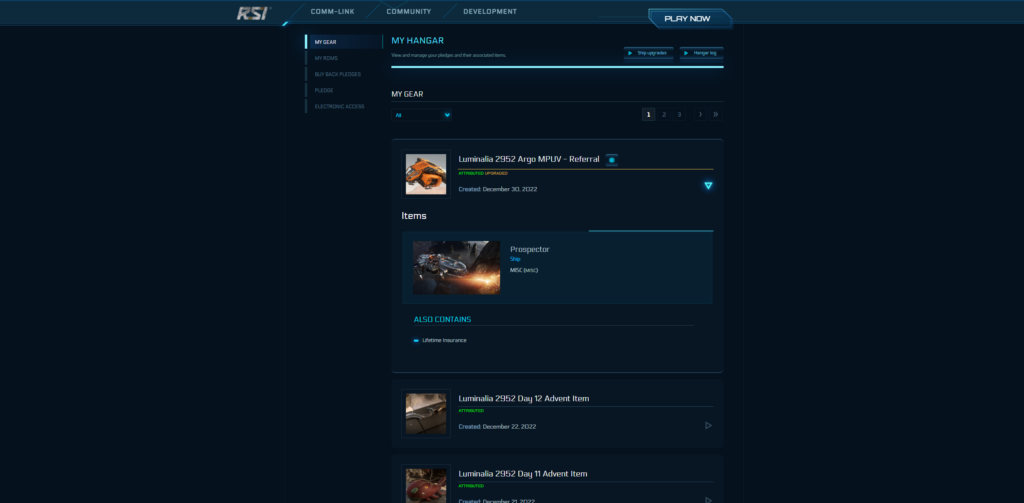
Task: Jump to last page double-arrow
Action: [716, 114]
